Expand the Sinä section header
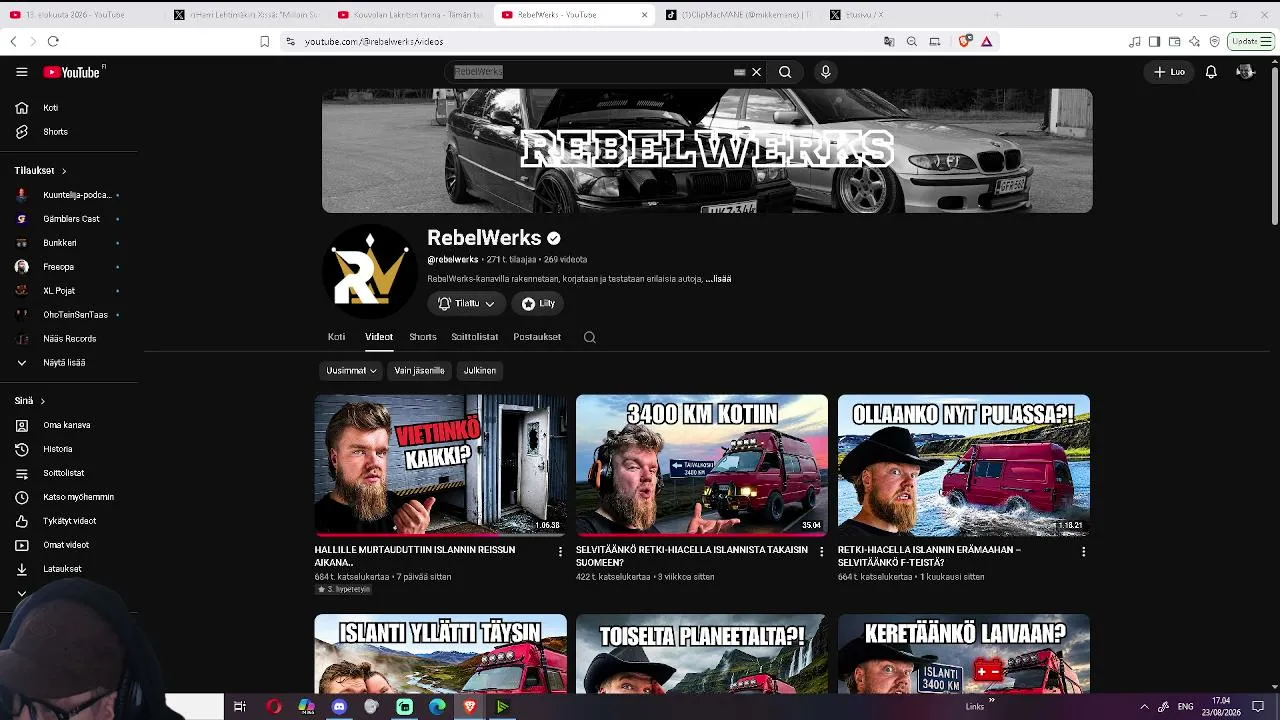 point(29,401)
